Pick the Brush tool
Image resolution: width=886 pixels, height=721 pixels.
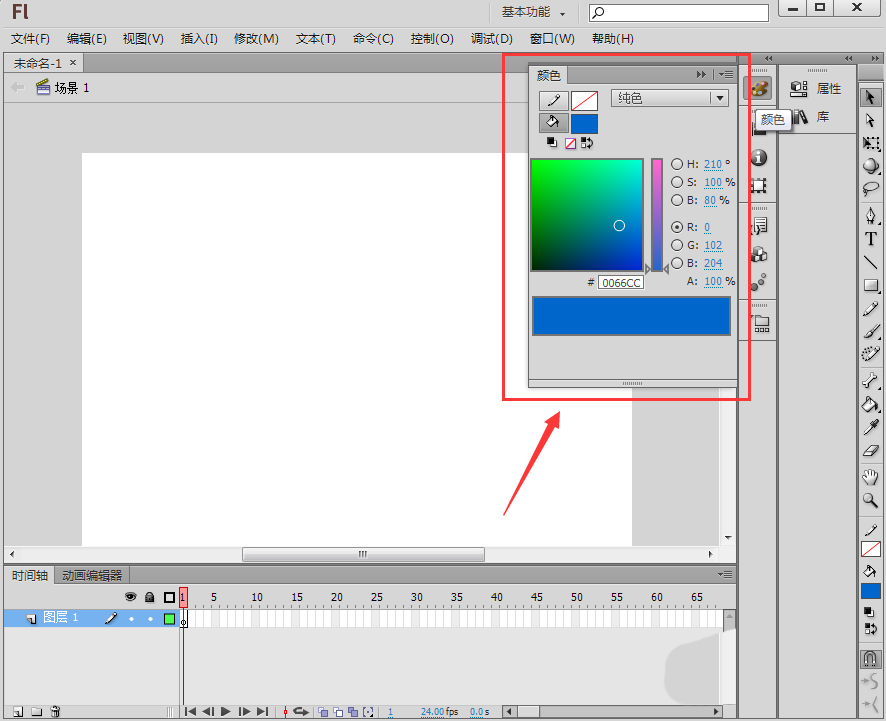(871, 331)
